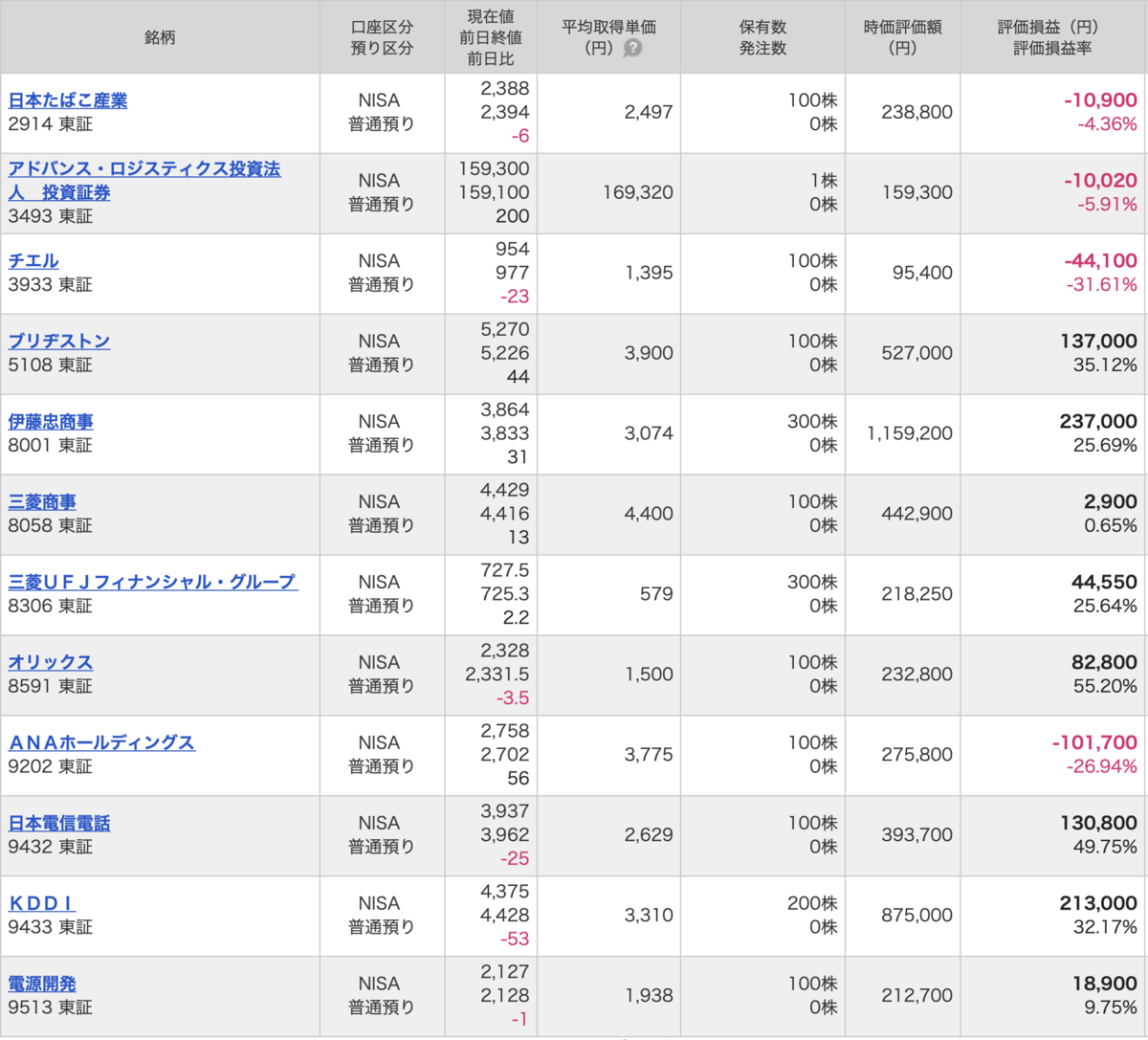The width and height of the screenshot is (1148, 1040).
Task: Select the 2914 東証 code text
Action: 51,124
